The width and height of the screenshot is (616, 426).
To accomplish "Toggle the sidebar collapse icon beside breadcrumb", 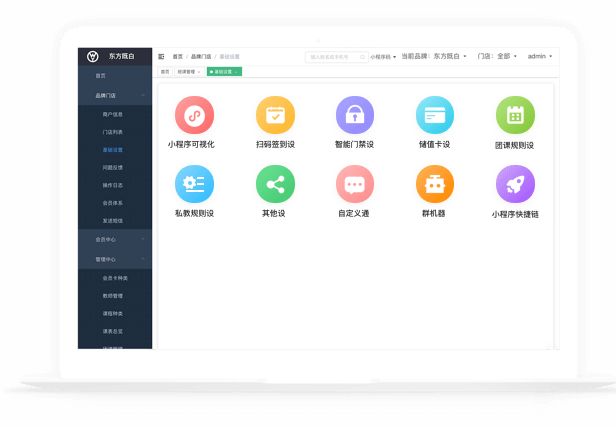I will pyautogui.click(x=162, y=57).
